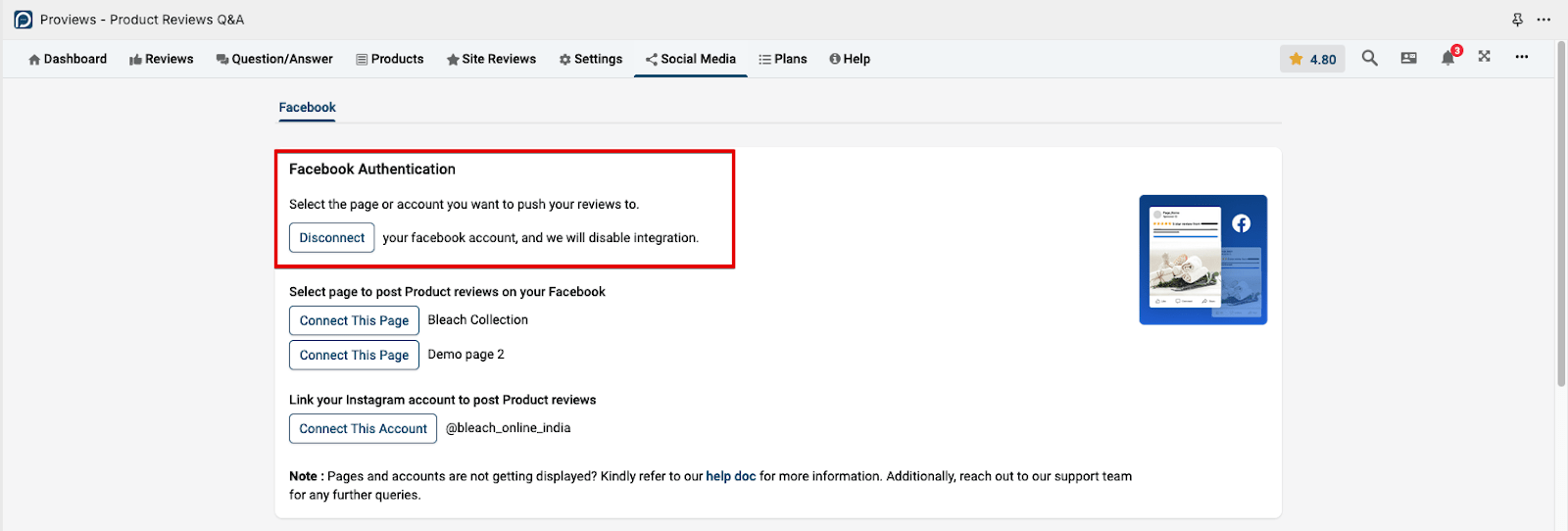Click the Proviews - Product Reviews Q&A title
Image resolution: width=1568 pixels, height=531 pixels.
click(x=142, y=20)
